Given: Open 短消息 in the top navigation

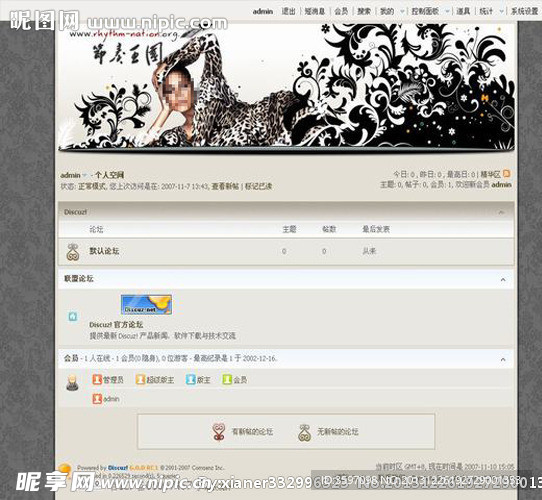Looking at the screenshot, I should 315,11.
